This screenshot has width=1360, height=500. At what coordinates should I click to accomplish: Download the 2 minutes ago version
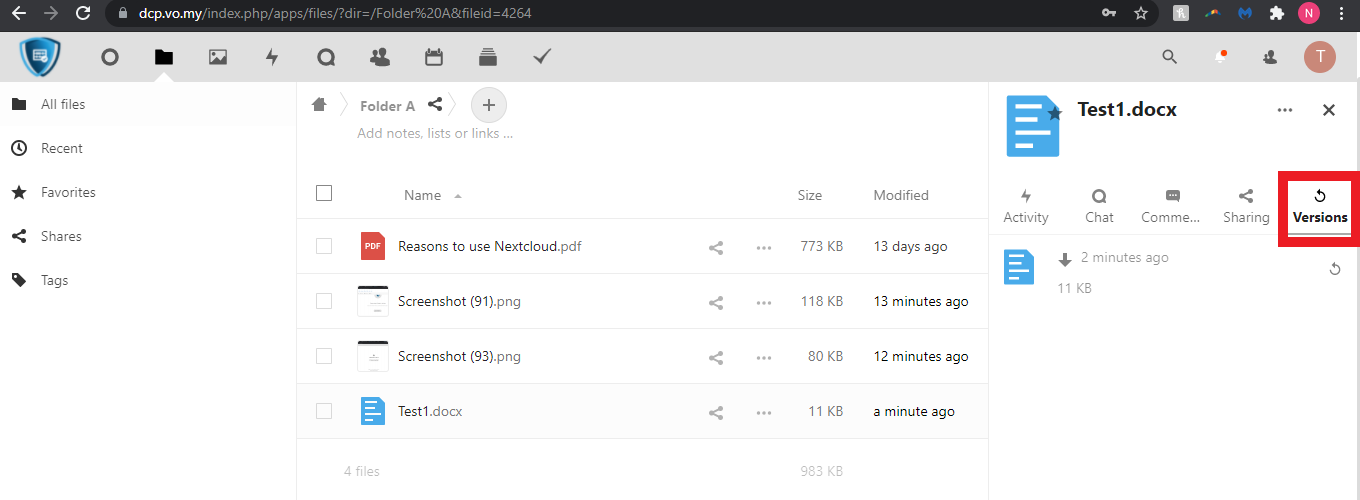(1065, 260)
